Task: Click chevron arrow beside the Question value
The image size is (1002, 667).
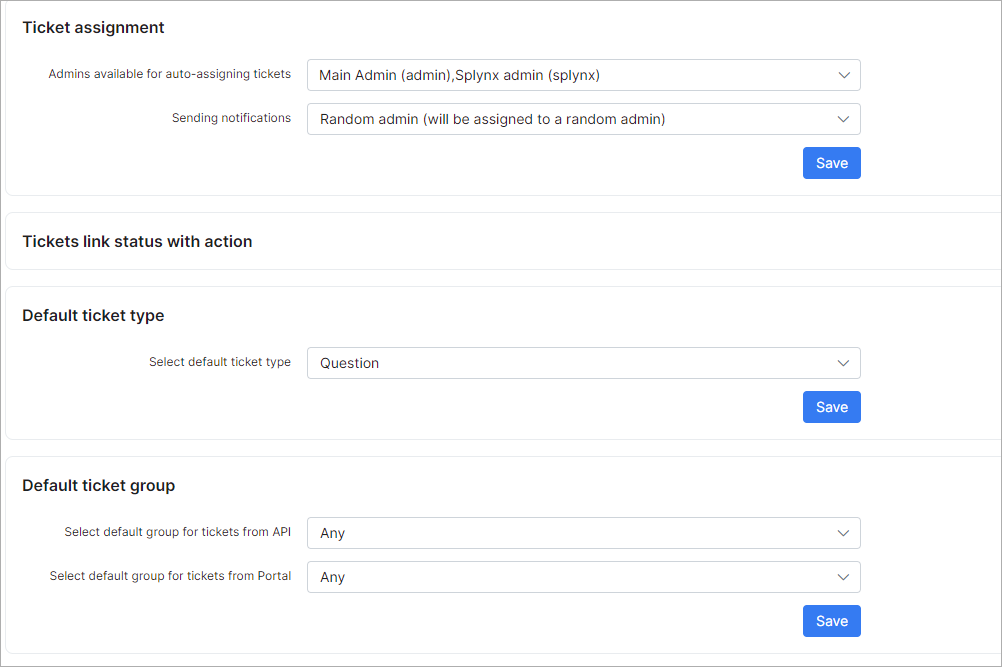Action: (x=843, y=363)
